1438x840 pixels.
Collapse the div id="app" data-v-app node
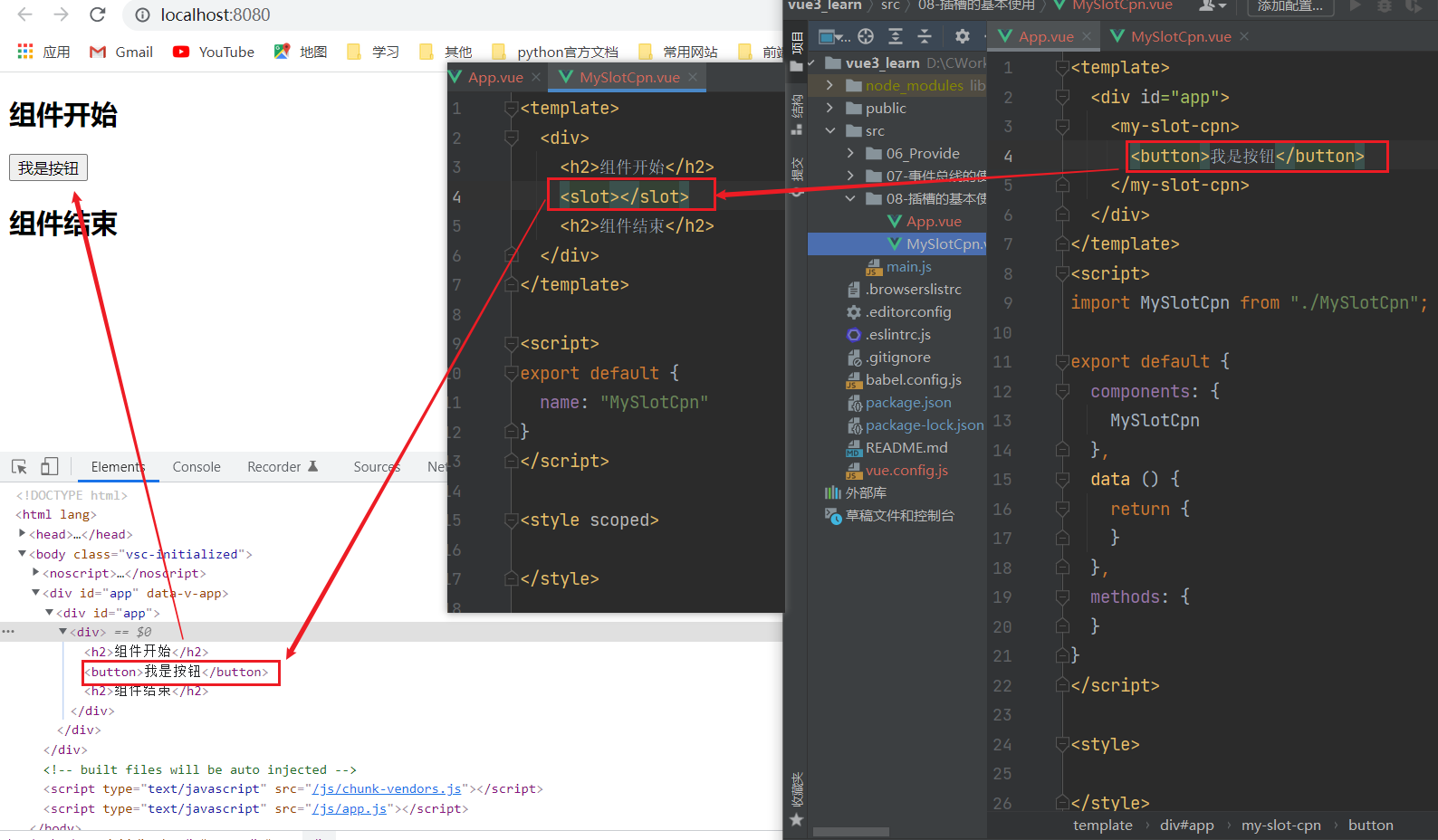[x=35, y=593]
